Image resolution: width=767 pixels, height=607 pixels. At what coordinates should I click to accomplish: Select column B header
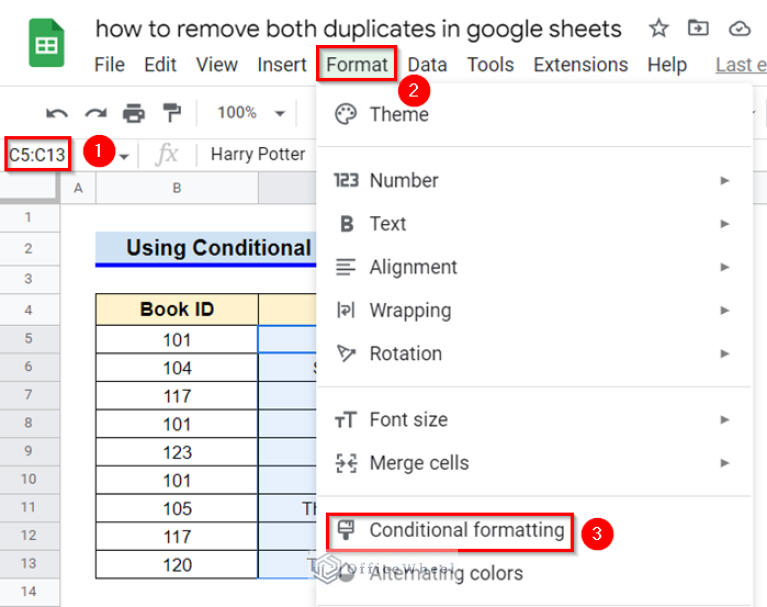click(177, 187)
